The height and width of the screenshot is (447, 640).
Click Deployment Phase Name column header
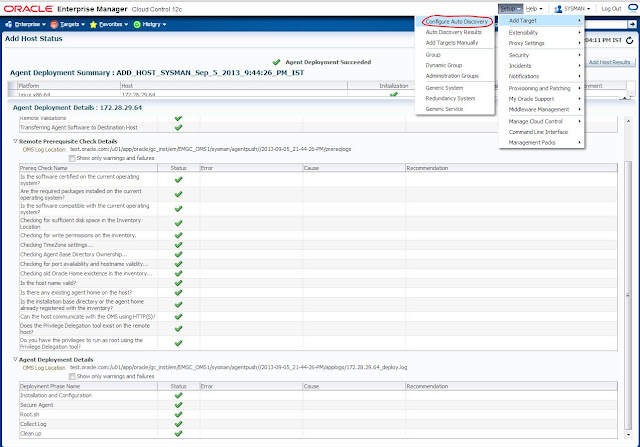pos(88,386)
